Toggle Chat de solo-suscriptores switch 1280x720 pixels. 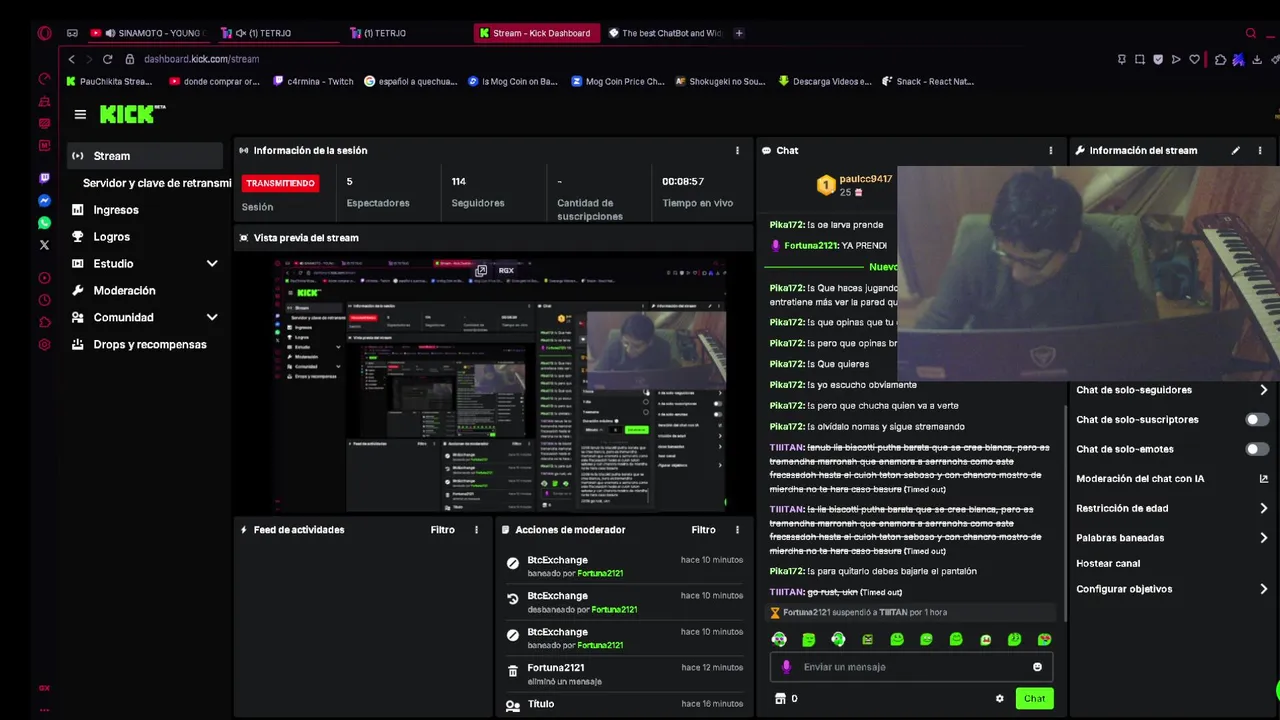pyautogui.click(x=1257, y=420)
